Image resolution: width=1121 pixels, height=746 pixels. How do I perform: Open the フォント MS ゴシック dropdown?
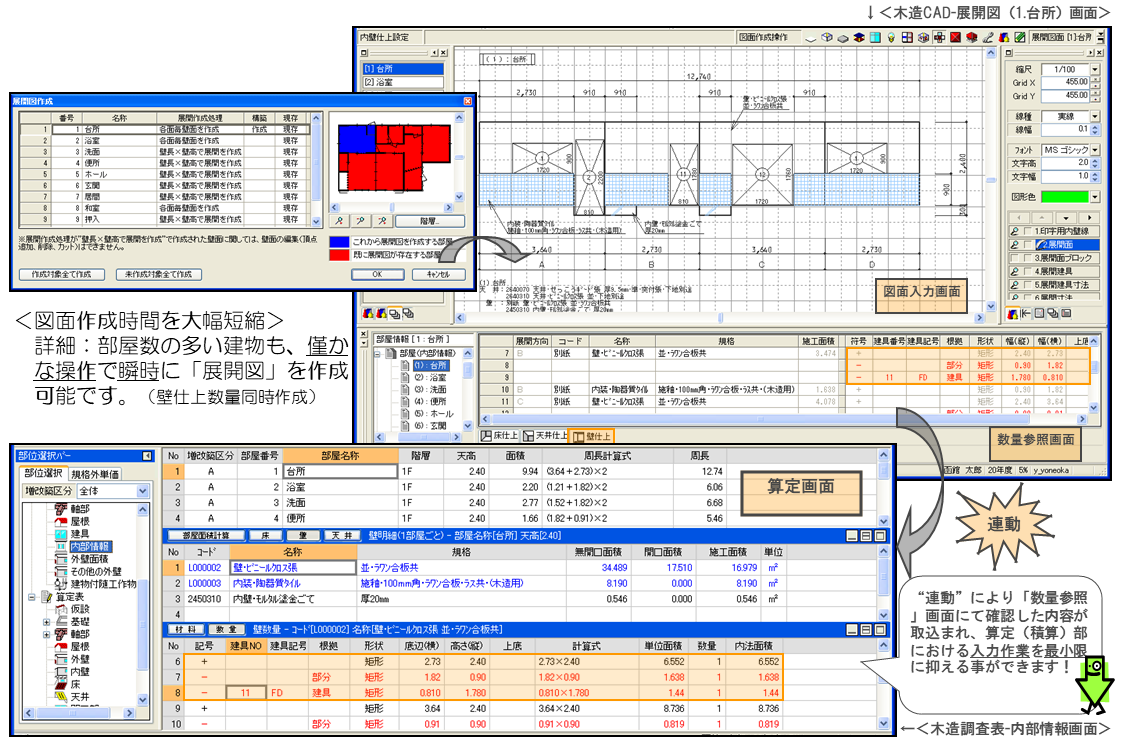pyautogui.click(x=1094, y=149)
